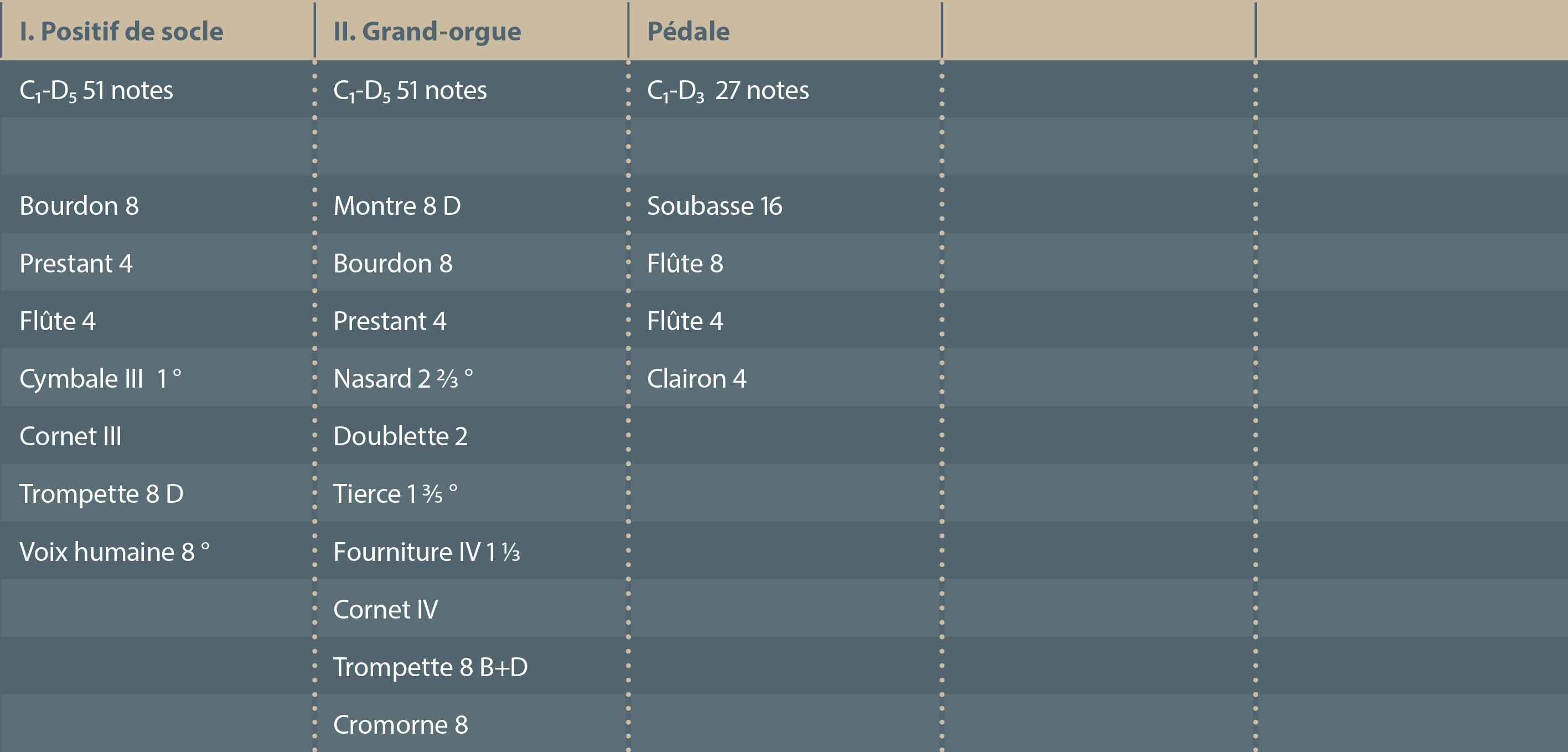
Task: Select the 'Cornet IV' stop
Action: (x=385, y=610)
